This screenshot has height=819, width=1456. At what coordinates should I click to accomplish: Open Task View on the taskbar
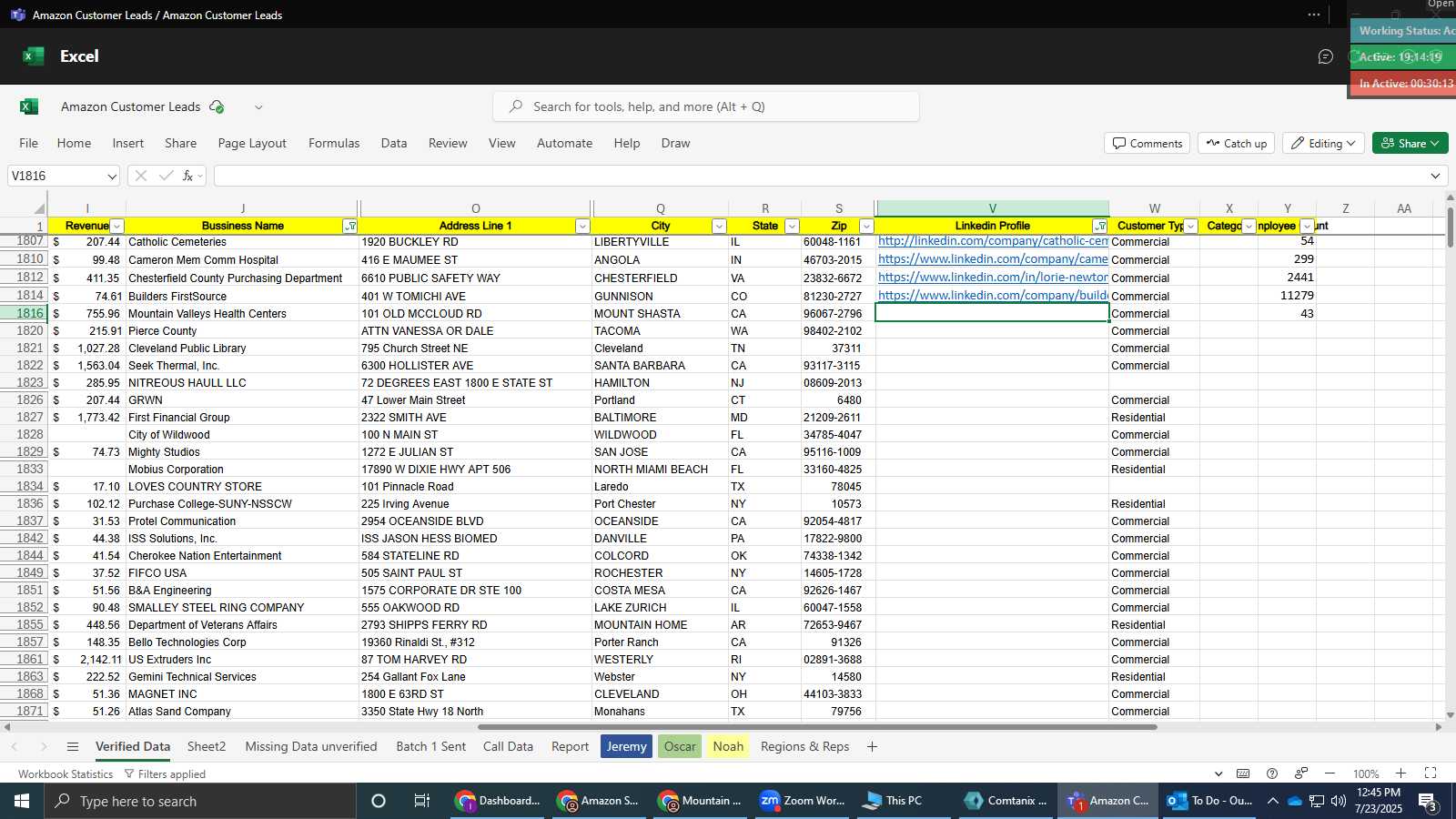[421, 801]
